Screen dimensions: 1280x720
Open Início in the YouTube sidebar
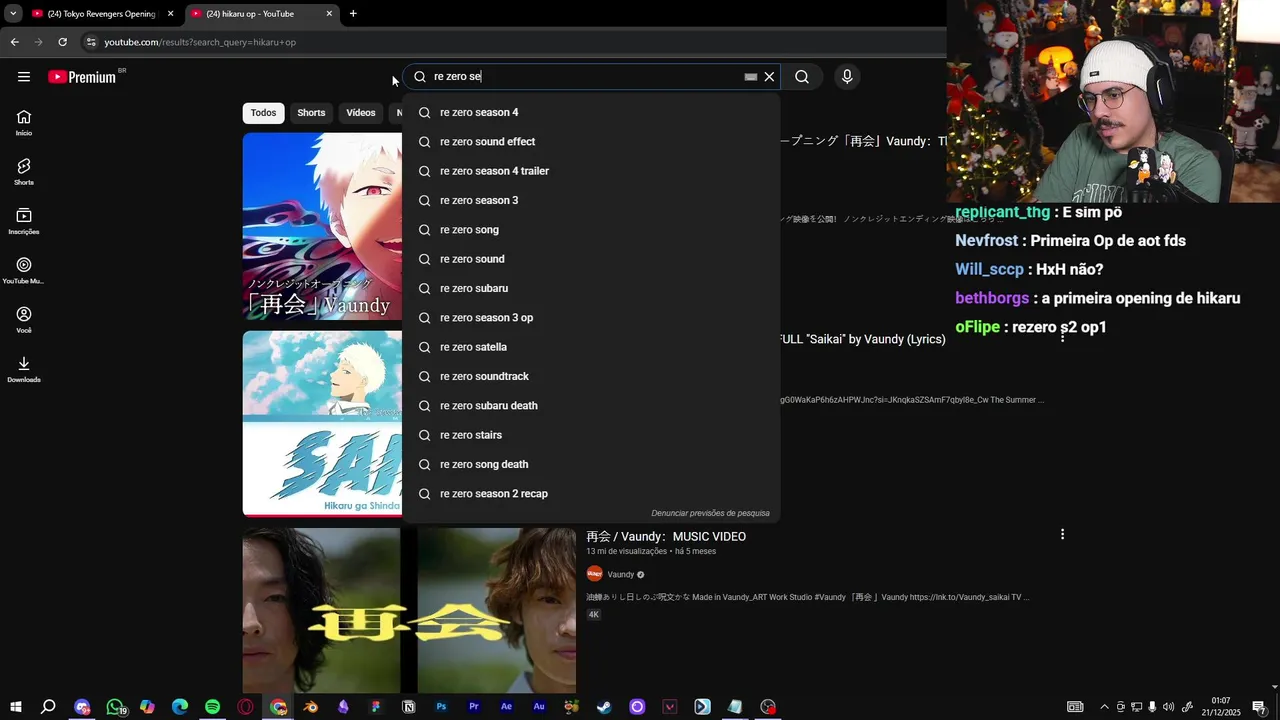point(24,123)
